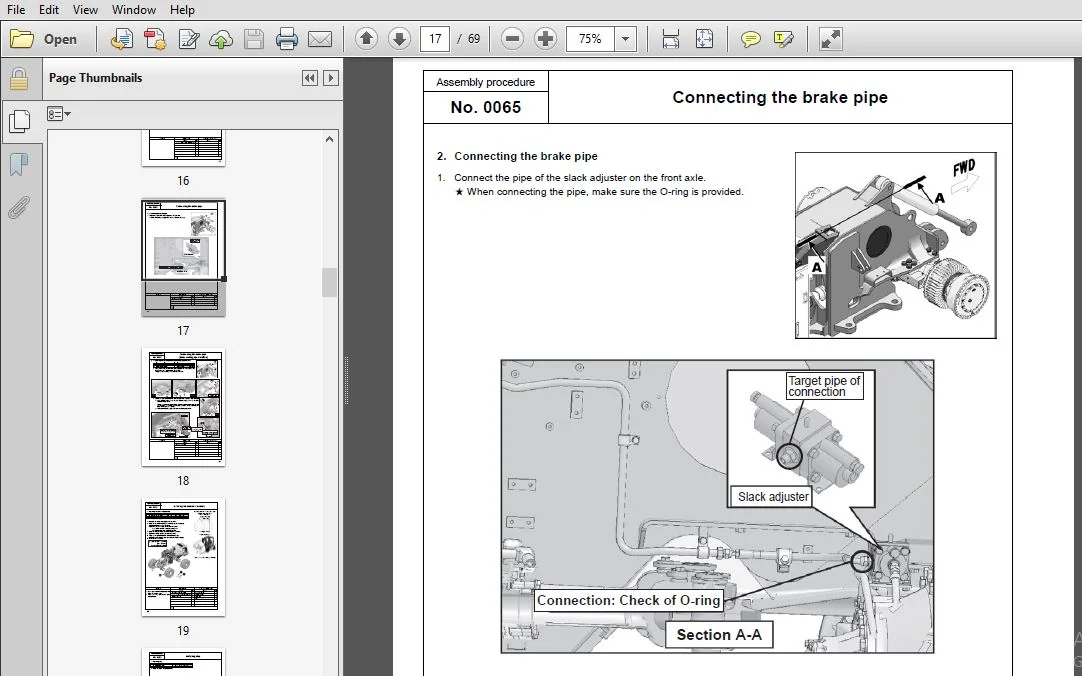Screen dimensions: 1082x676
Task: Click the '2. Connecting the brake pipe' subheading
Action: coord(518,156)
